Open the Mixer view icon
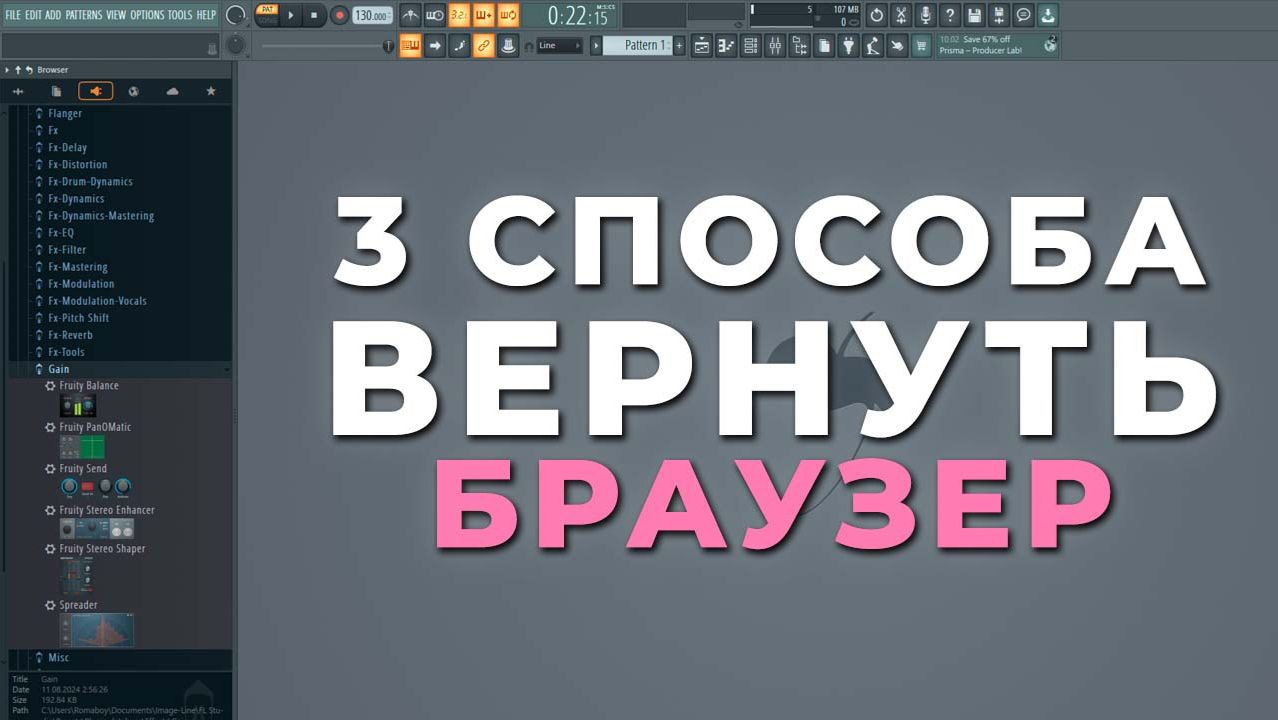1278x720 pixels. [775, 45]
